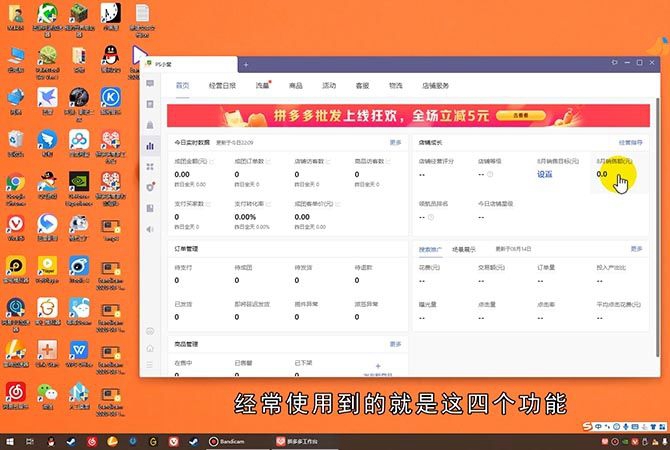Click 更多 in the promotion panel

point(637,249)
